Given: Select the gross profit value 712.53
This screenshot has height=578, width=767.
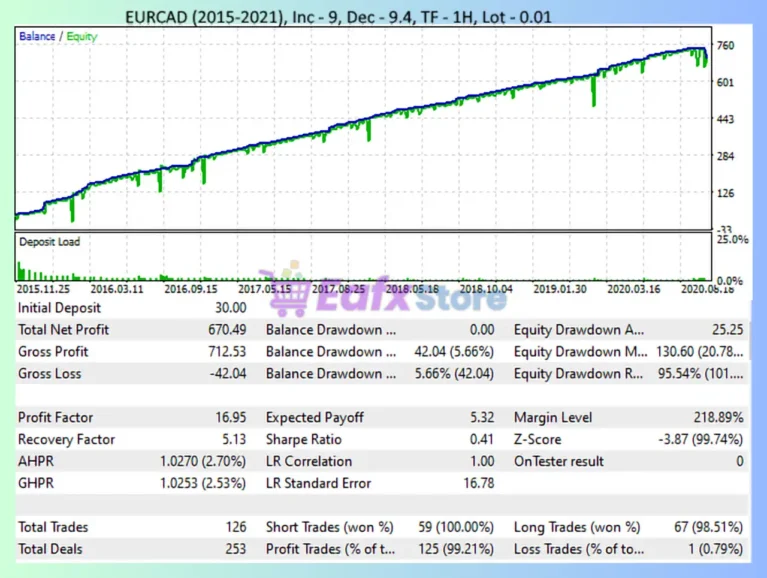Looking at the screenshot, I should pyautogui.click(x=227, y=352).
